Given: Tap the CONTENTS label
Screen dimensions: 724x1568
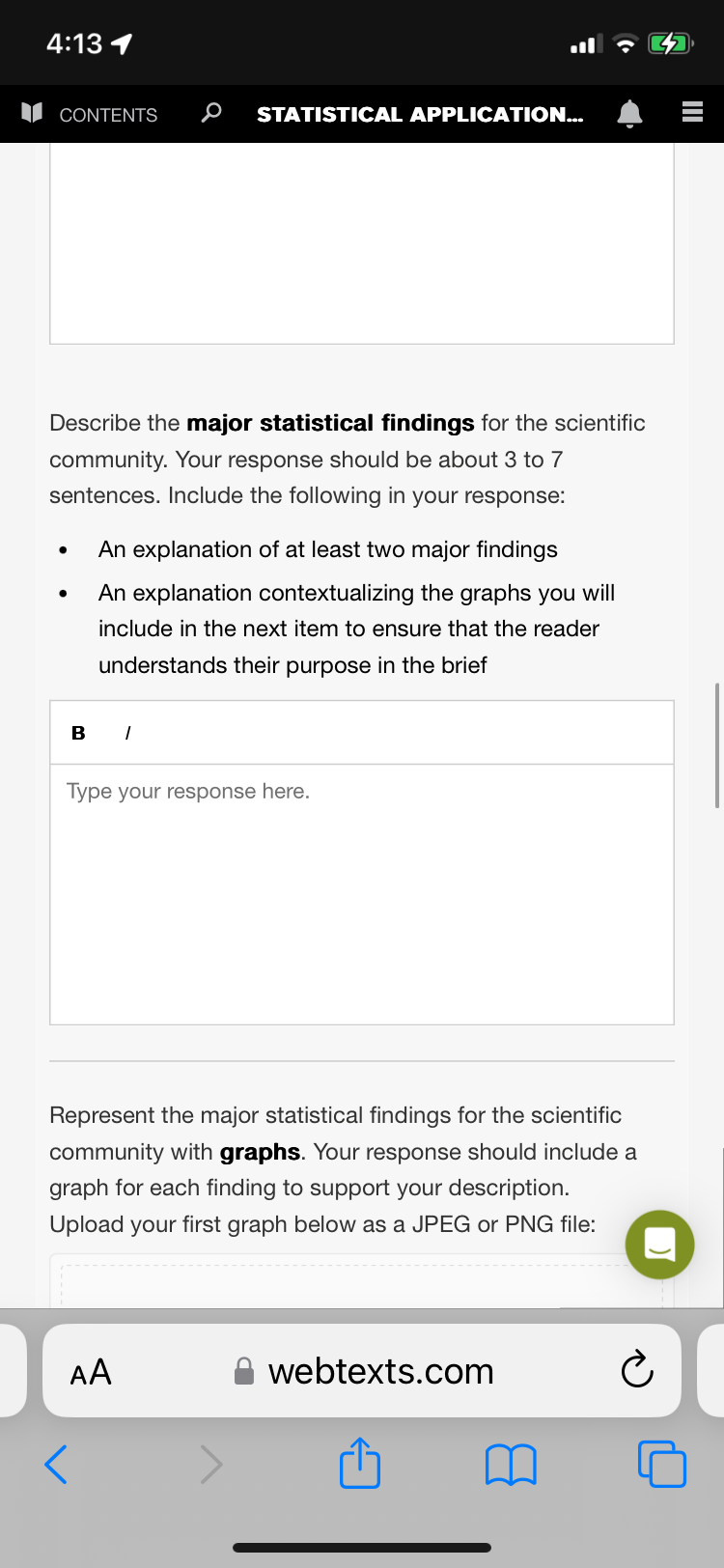Looking at the screenshot, I should click(108, 115).
